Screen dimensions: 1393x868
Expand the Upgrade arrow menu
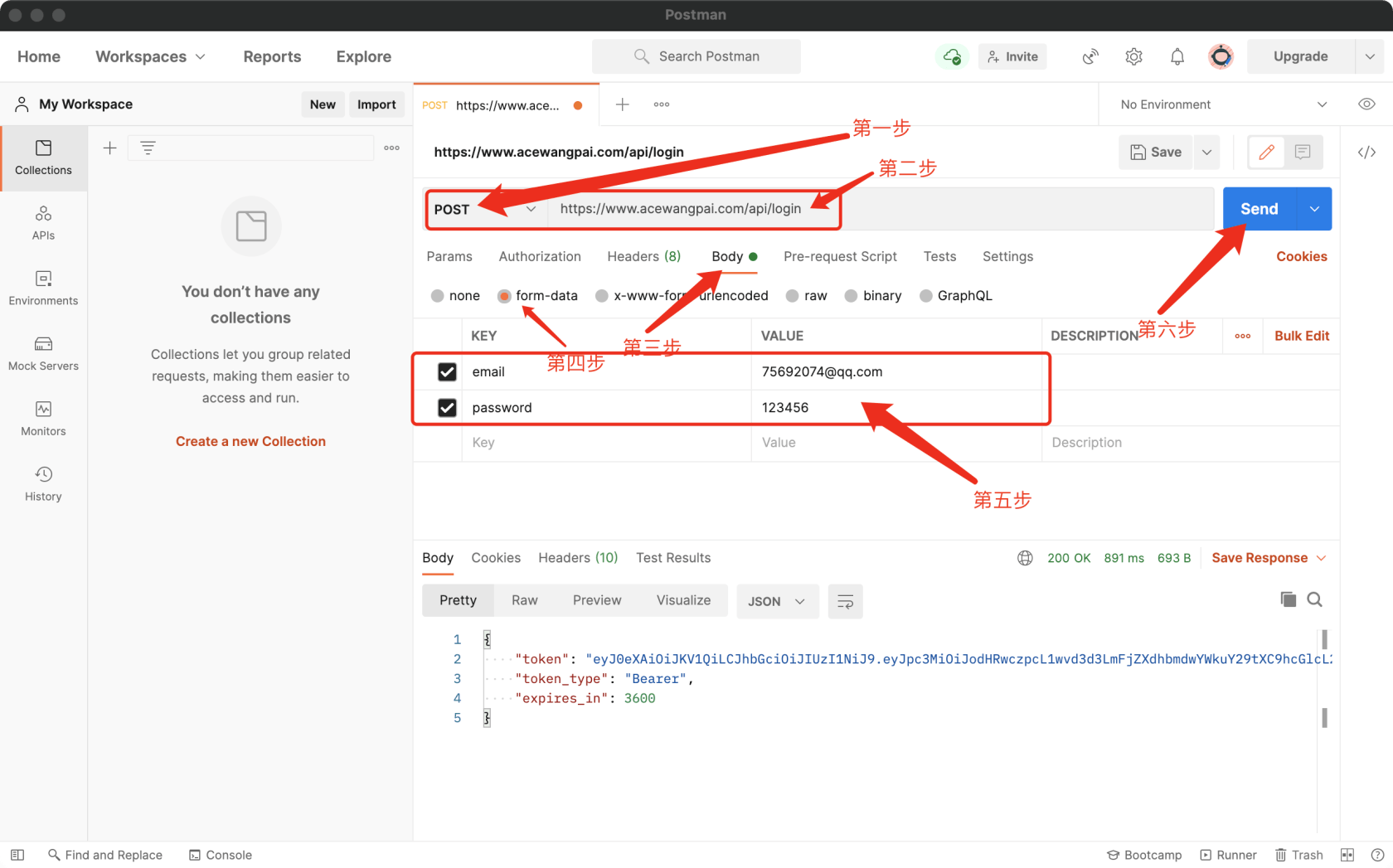coord(1370,56)
